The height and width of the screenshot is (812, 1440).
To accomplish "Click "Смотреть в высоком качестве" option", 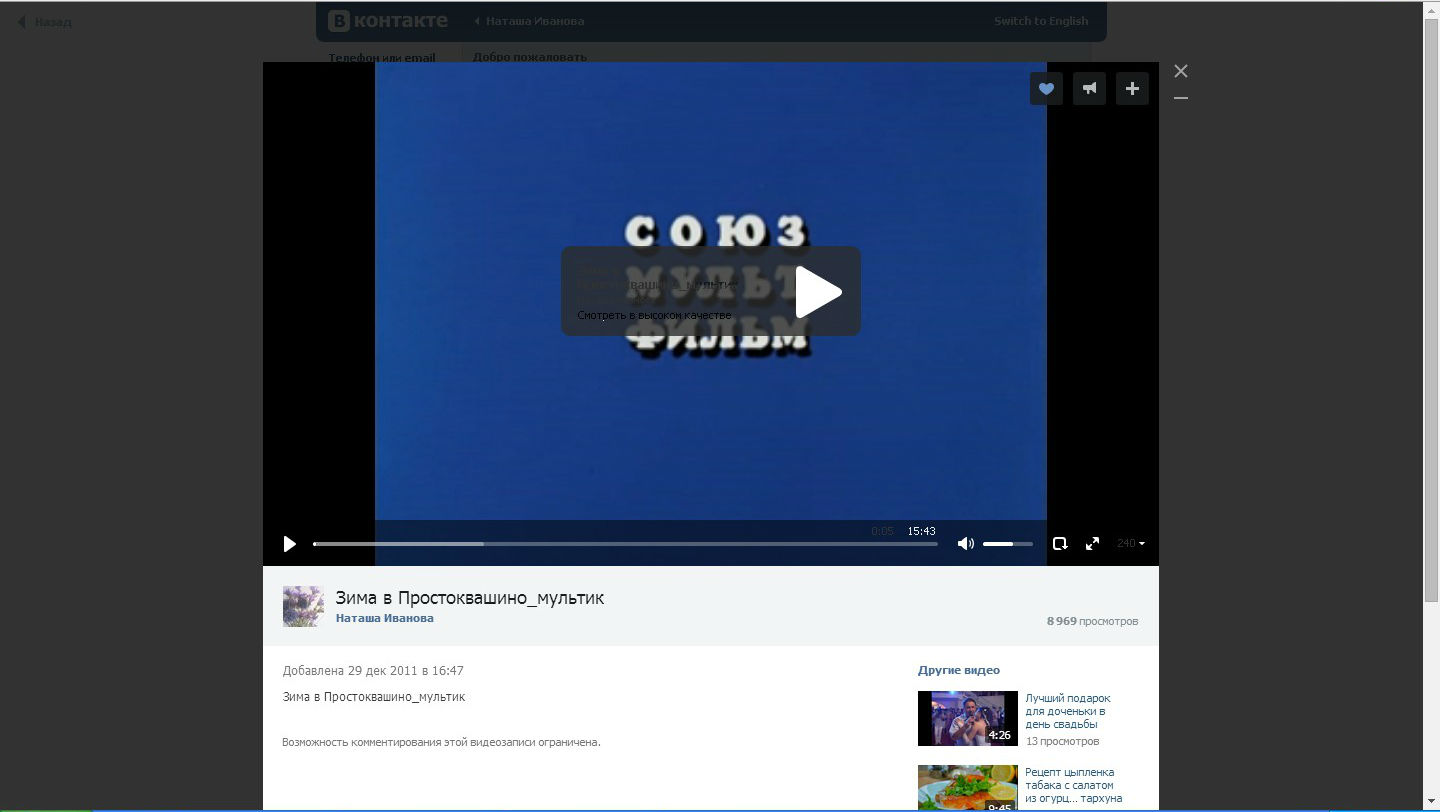I will 654,315.
